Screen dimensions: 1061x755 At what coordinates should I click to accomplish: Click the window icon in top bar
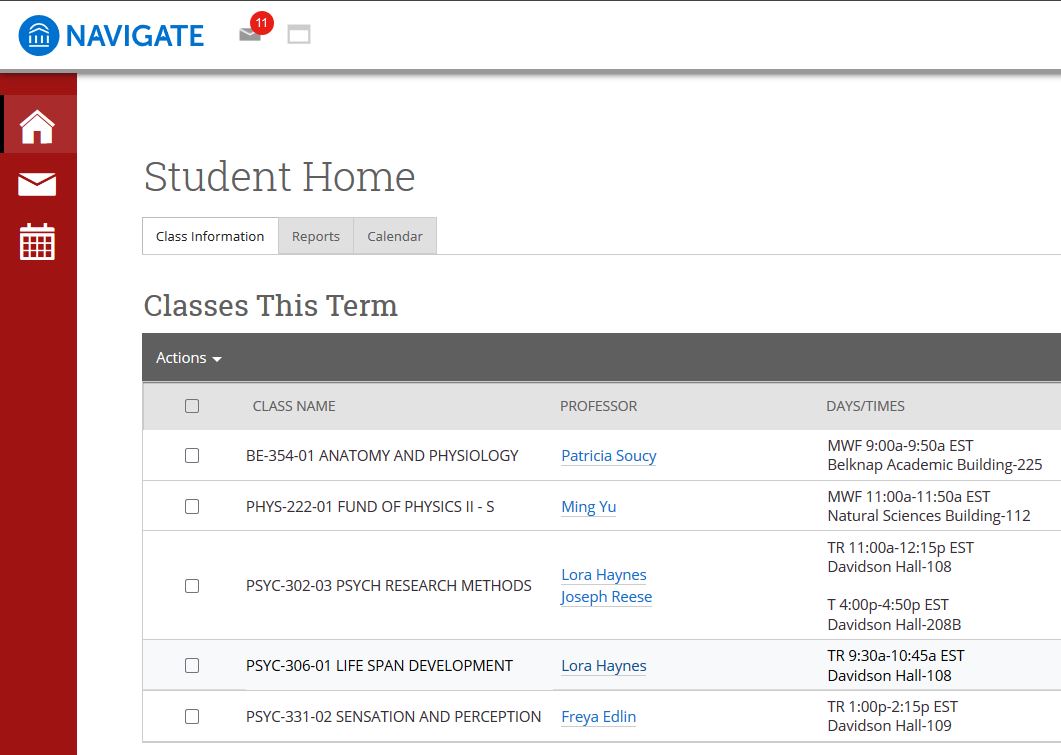coord(299,35)
